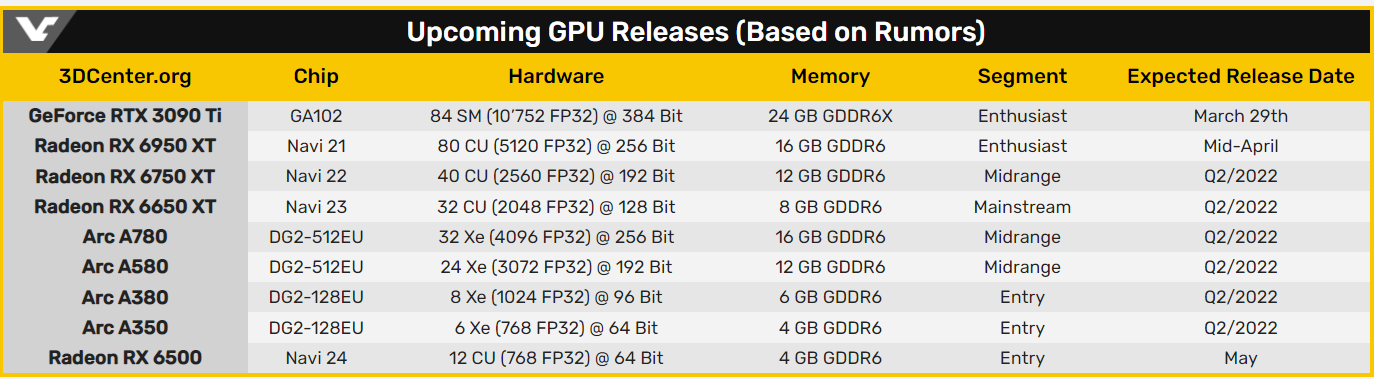Select the Arc A780 row label
This screenshot has height=379, width=1374.
(x=125, y=237)
